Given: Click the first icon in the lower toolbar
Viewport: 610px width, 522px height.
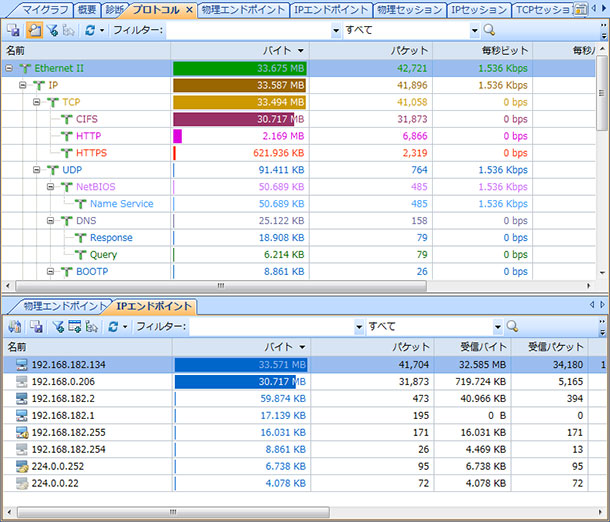Looking at the screenshot, I should tap(14, 326).
